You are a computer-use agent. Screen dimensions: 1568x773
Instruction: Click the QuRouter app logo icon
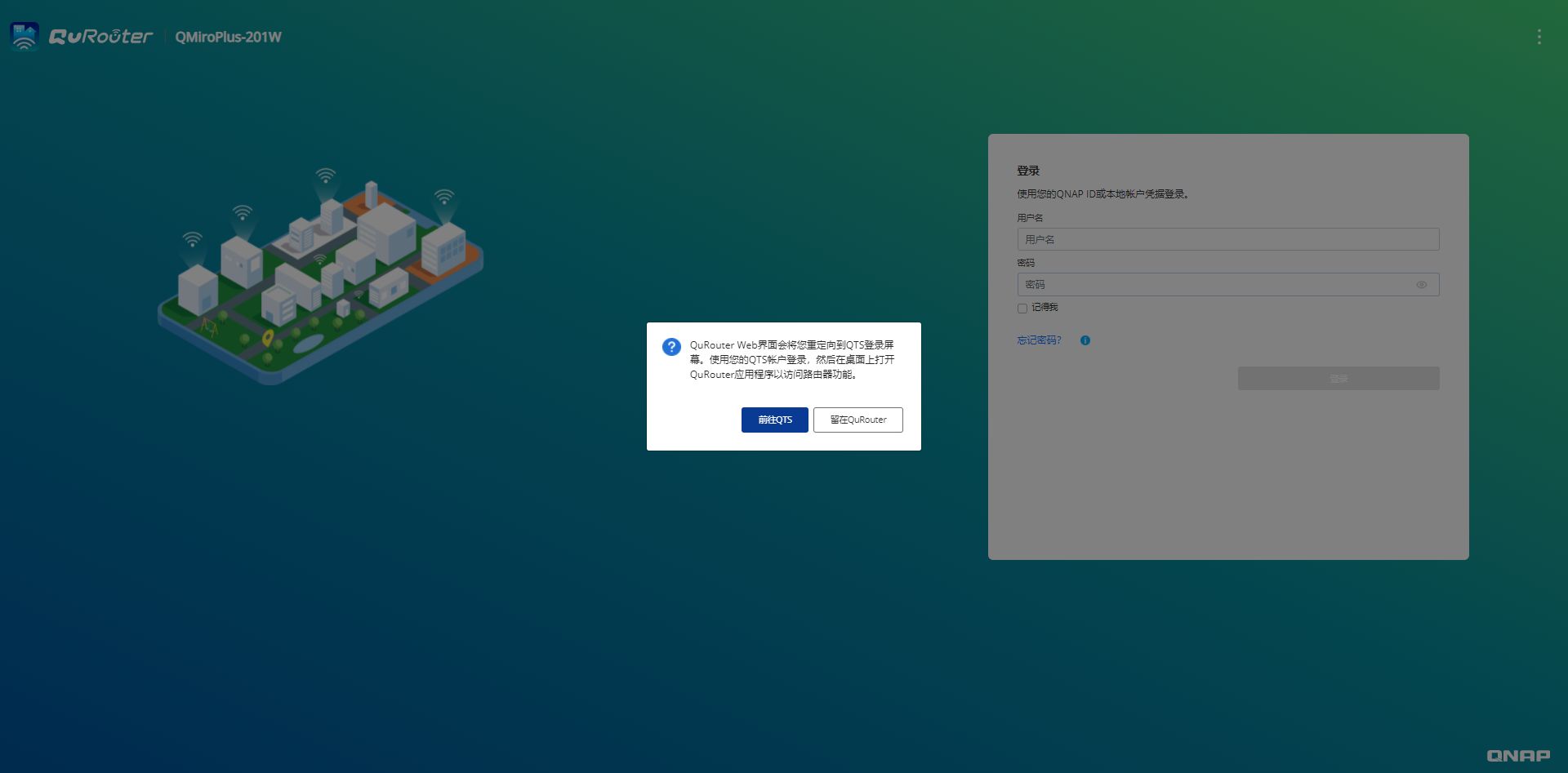[24, 37]
